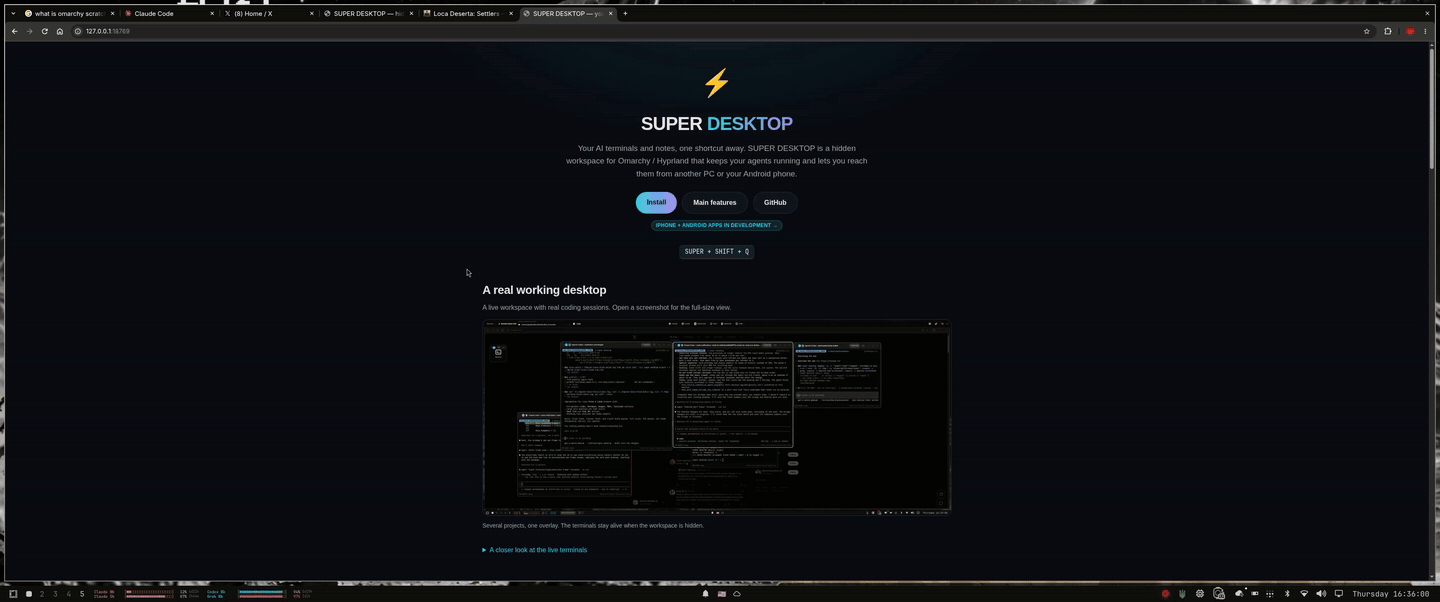Click the lightning bolt logo

tap(716, 83)
